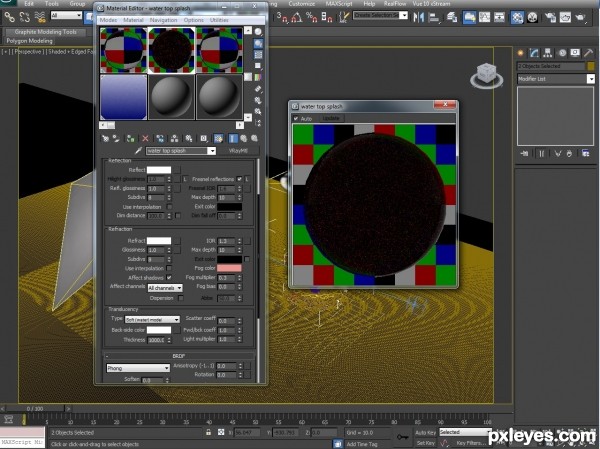Open the Display command panel tab

click(x=575, y=53)
